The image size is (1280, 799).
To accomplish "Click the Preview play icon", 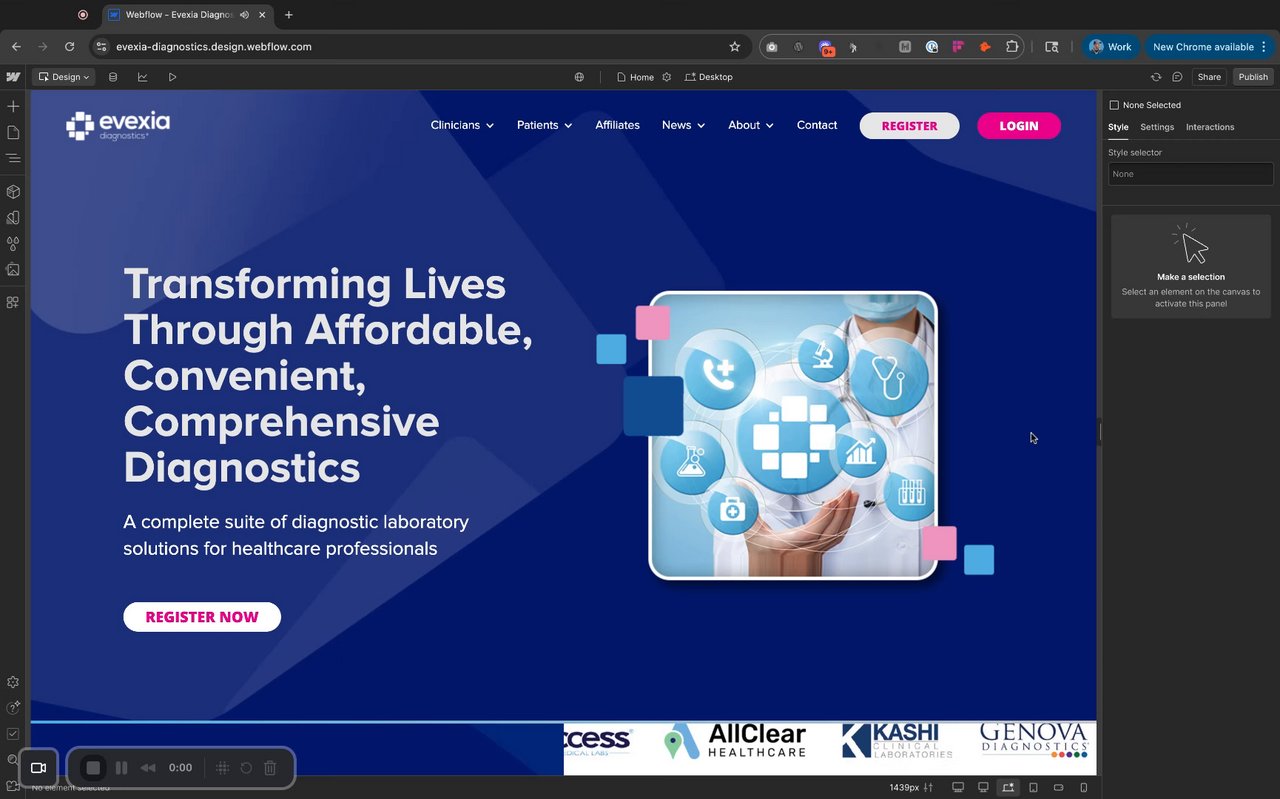I will [x=172, y=77].
